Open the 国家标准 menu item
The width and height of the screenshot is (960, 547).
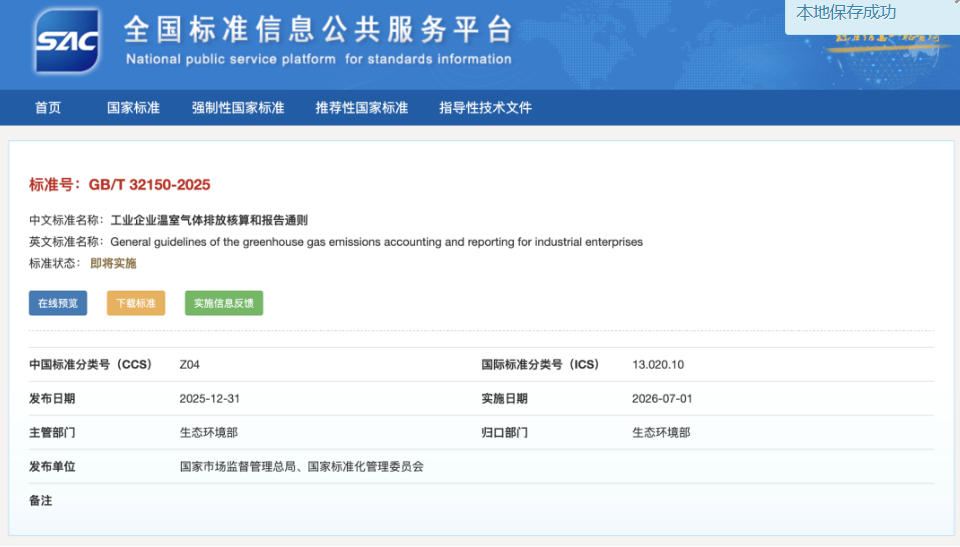tap(133, 108)
